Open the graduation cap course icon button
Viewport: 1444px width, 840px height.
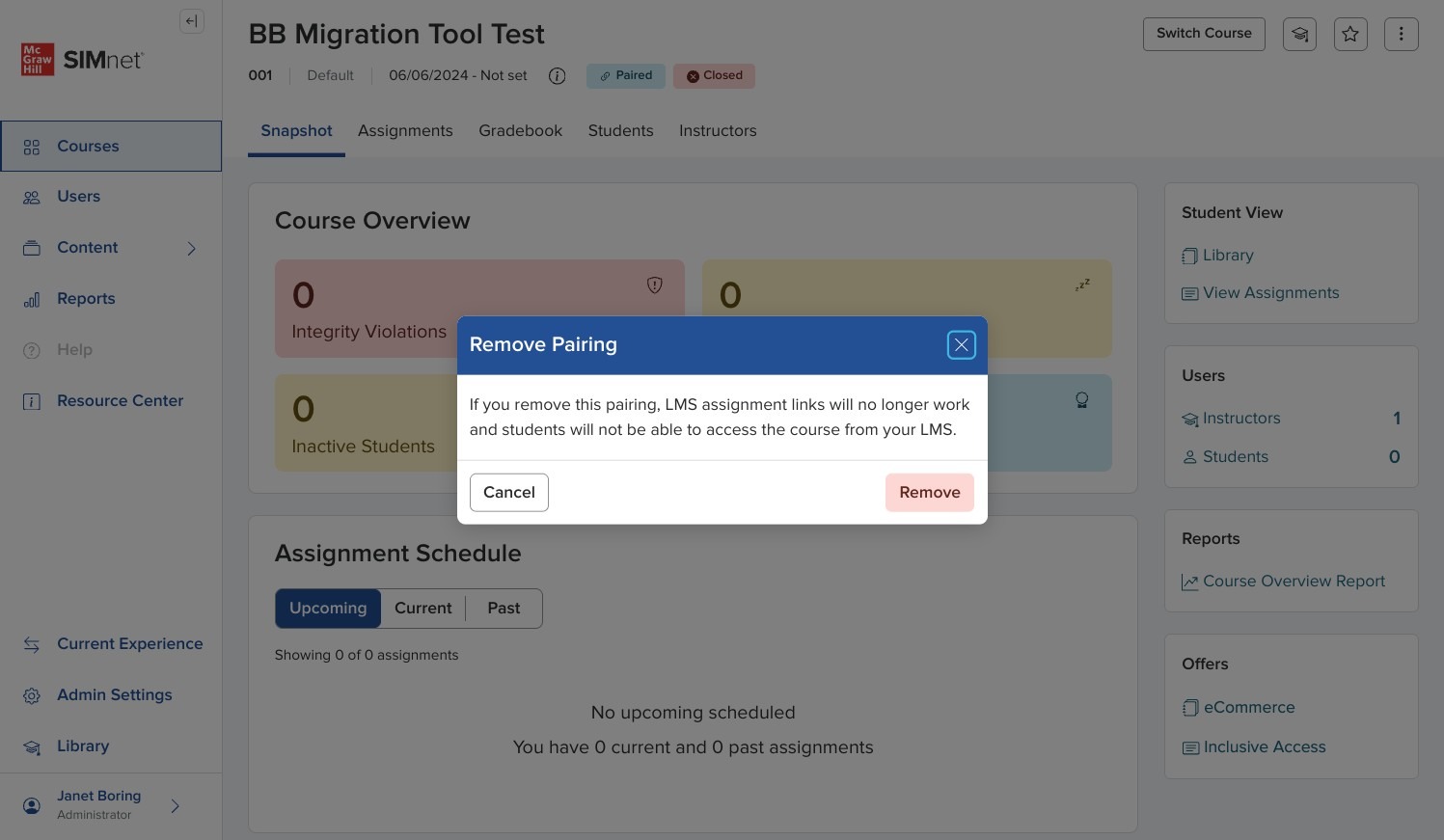pos(1299,34)
